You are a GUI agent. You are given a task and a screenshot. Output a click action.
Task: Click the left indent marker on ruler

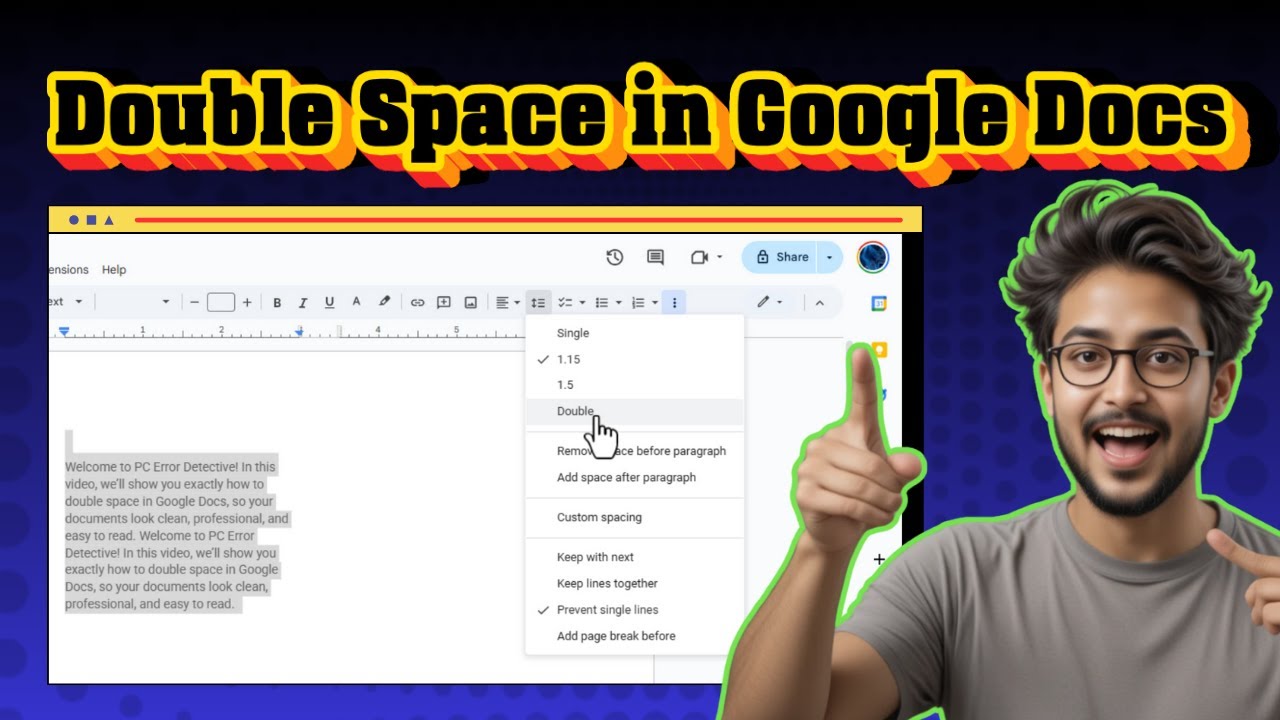coord(64,331)
